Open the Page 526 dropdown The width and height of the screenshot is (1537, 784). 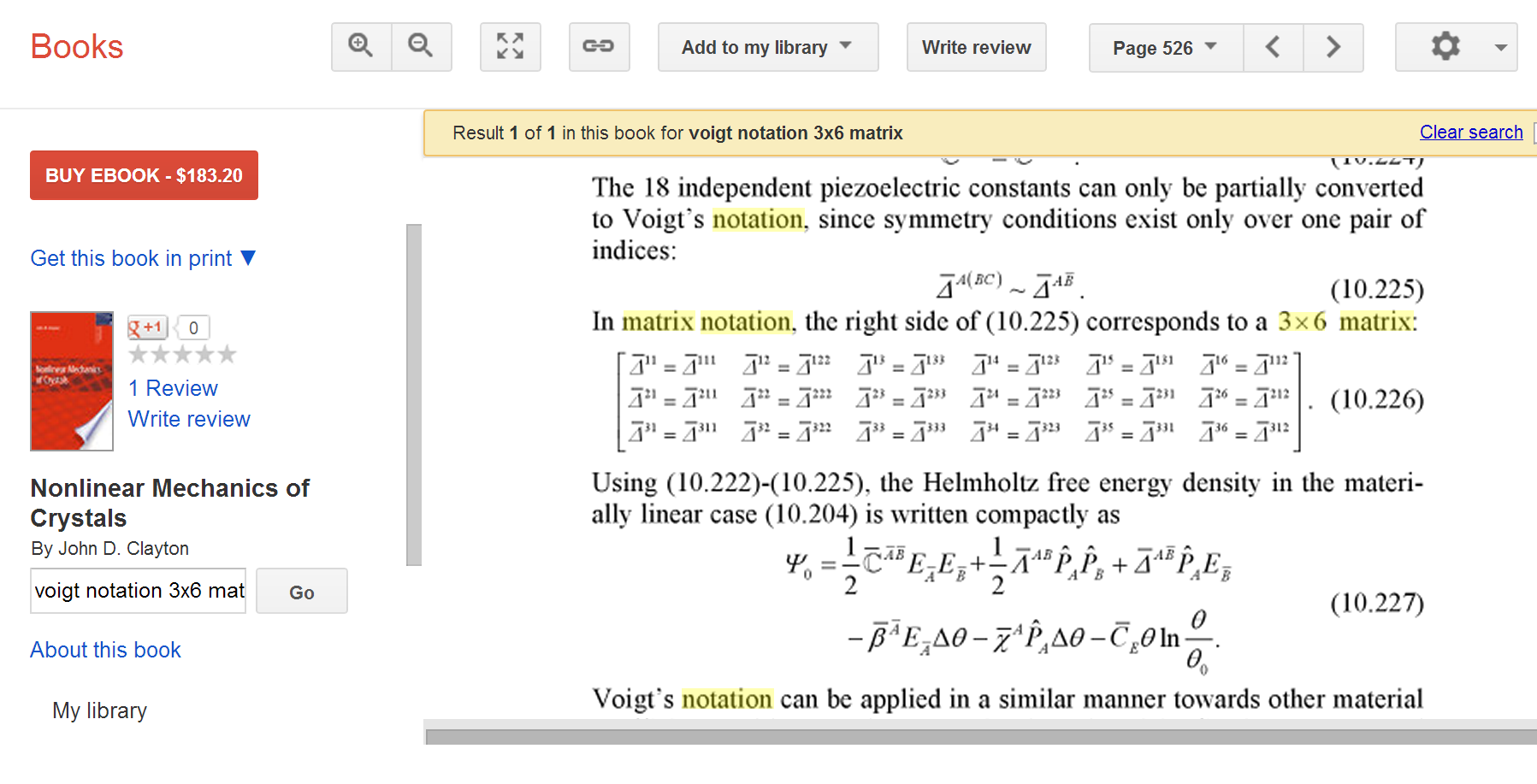tap(1165, 48)
